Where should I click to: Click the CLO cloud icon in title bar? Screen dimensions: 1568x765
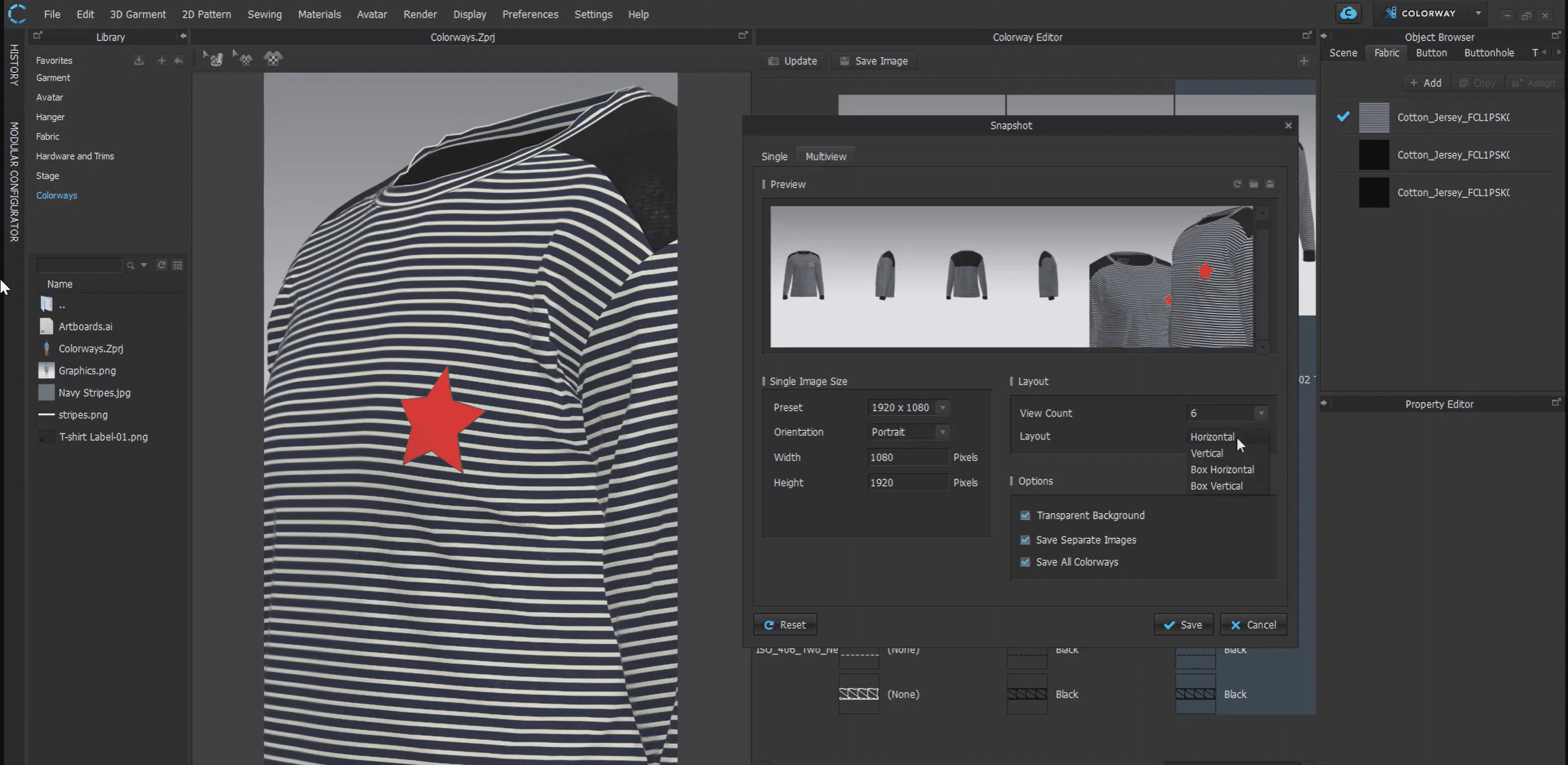[x=1348, y=13]
